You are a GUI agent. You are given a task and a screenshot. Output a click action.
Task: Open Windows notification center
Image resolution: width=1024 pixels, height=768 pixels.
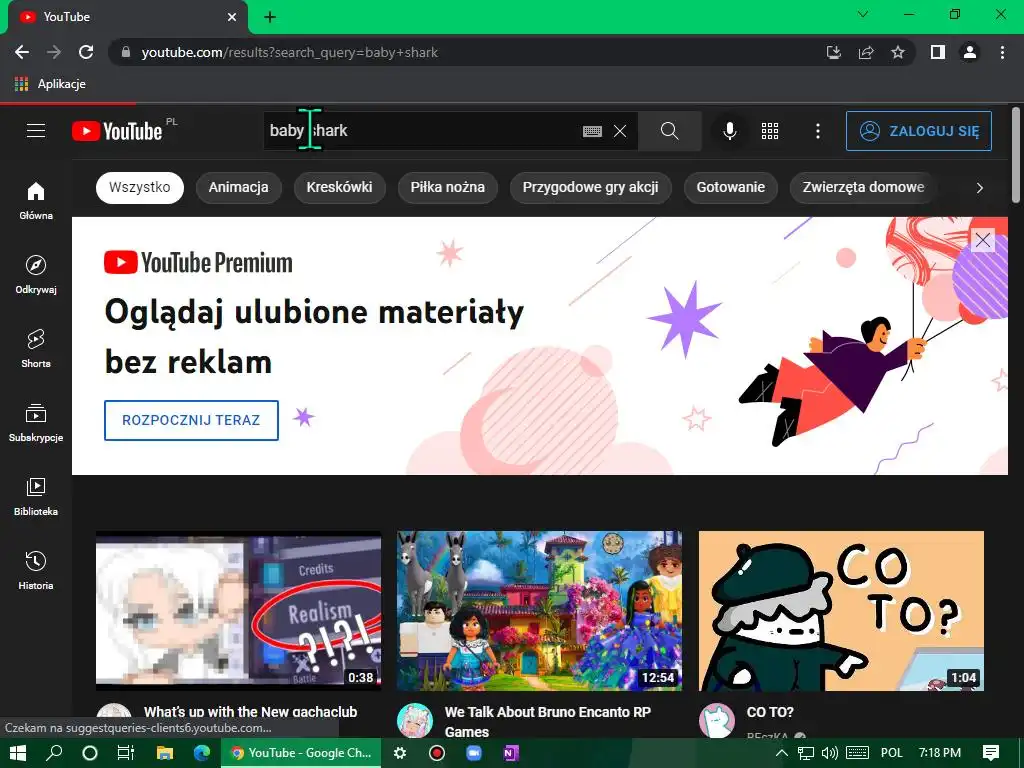[x=991, y=753]
